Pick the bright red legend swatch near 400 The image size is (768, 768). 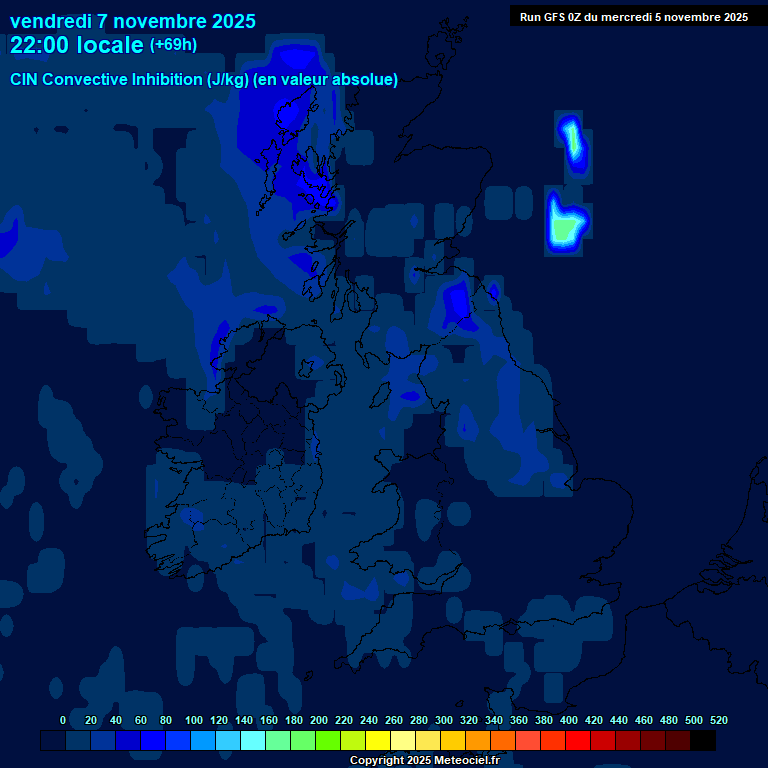tap(578, 741)
